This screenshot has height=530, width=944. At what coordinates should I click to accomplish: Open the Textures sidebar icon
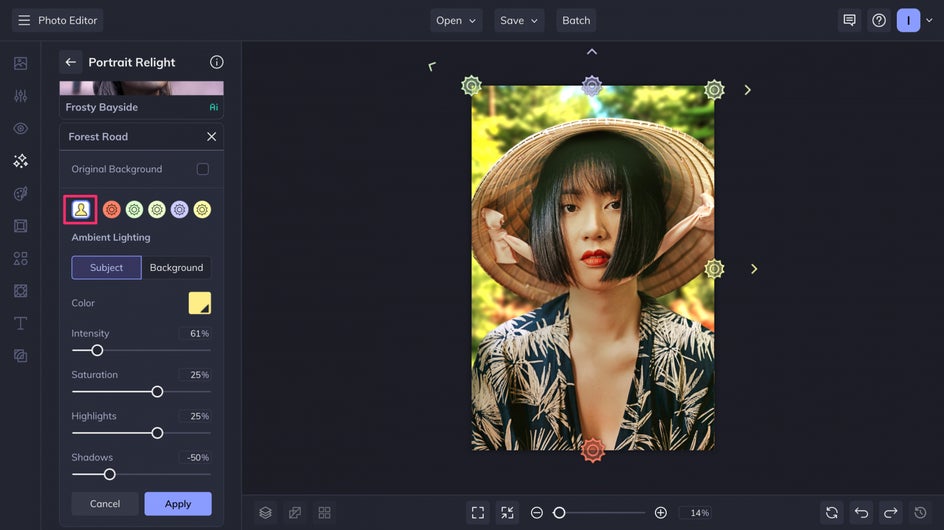(x=20, y=291)
